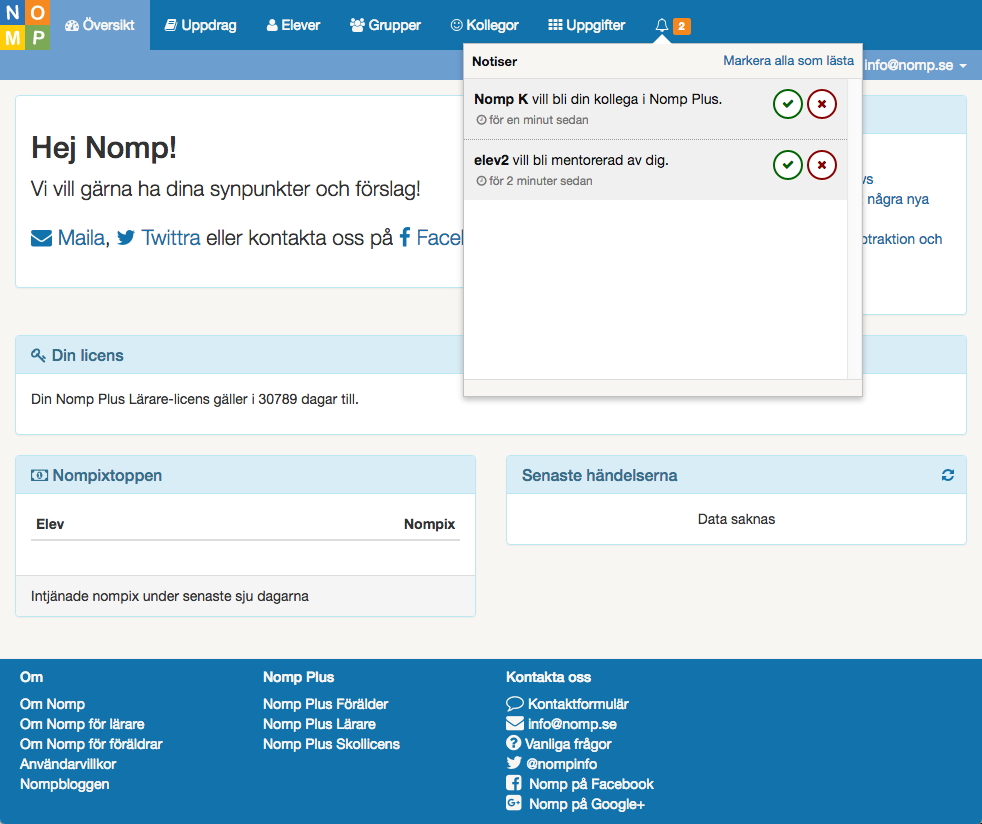Decline Nomp K's colleague request
982x824 pixels.
(822, 104)
